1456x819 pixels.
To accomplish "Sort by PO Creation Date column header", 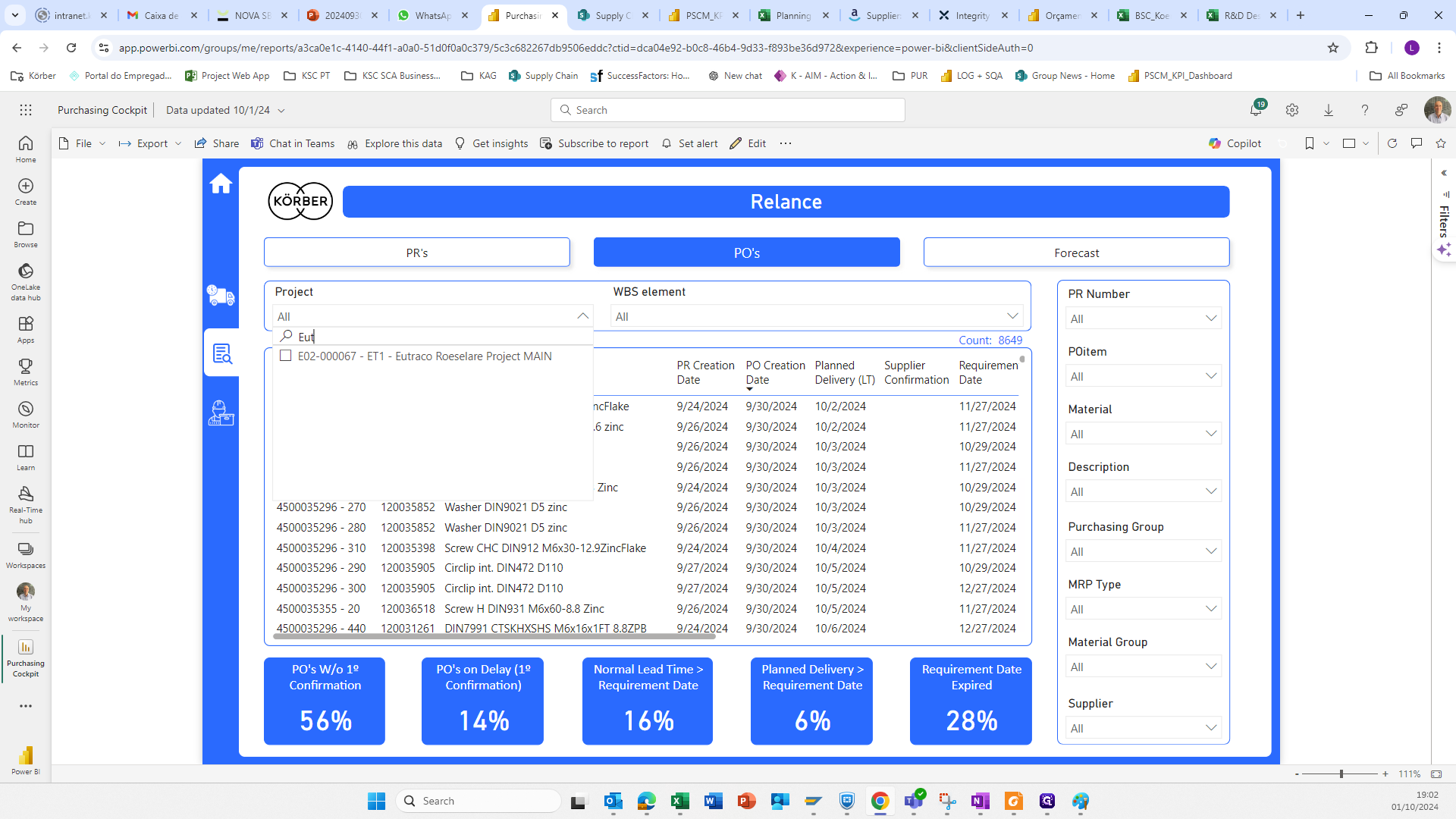I will [775, 372].
